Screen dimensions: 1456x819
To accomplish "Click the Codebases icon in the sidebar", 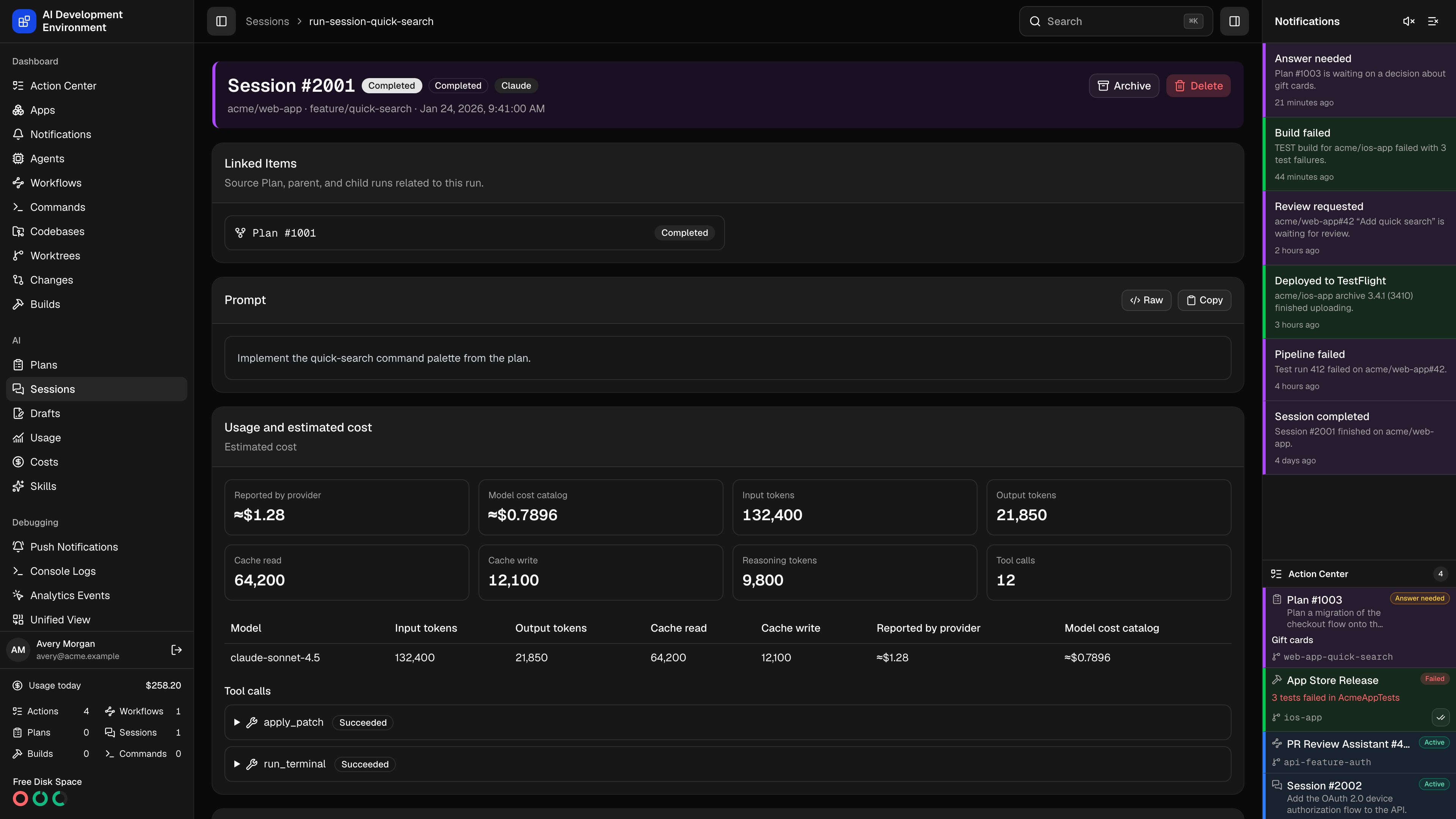I will 18,231.
